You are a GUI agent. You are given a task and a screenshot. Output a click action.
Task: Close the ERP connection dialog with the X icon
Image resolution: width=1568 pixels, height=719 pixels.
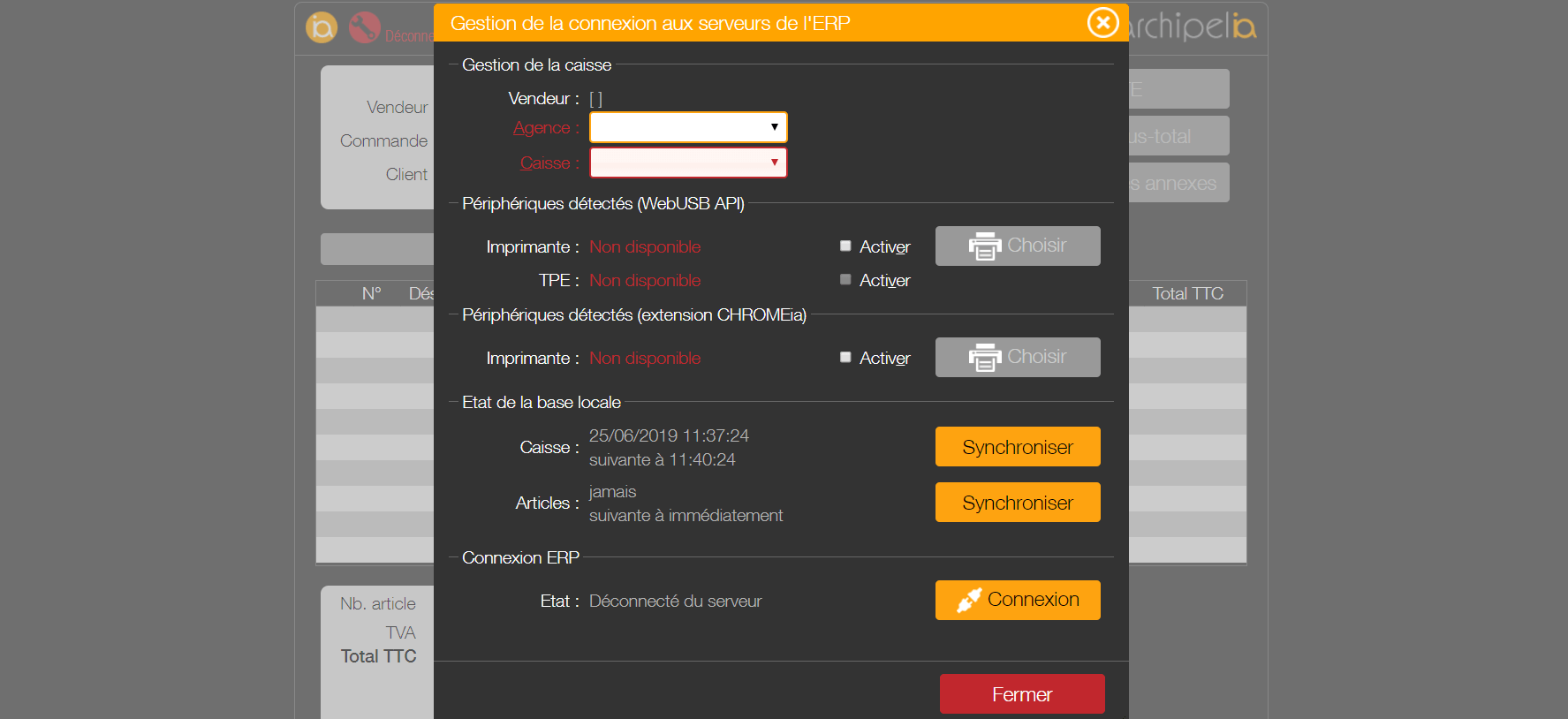[1102, 23]
